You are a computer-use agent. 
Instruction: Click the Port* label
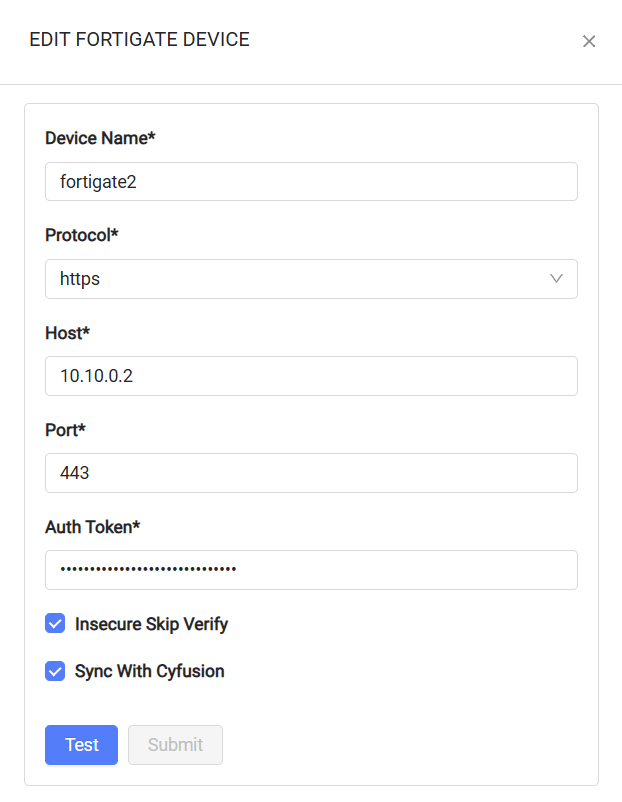click(65, 430)
